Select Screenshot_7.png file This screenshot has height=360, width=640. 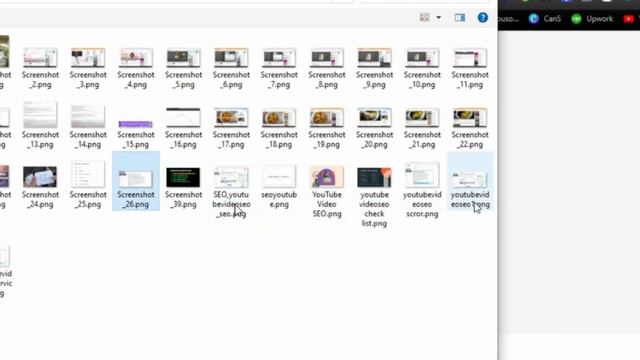(279, 68)
